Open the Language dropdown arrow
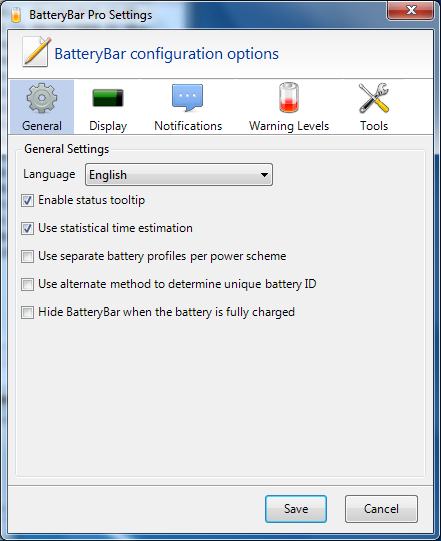The image size is (441, 541). pos(264,175)
